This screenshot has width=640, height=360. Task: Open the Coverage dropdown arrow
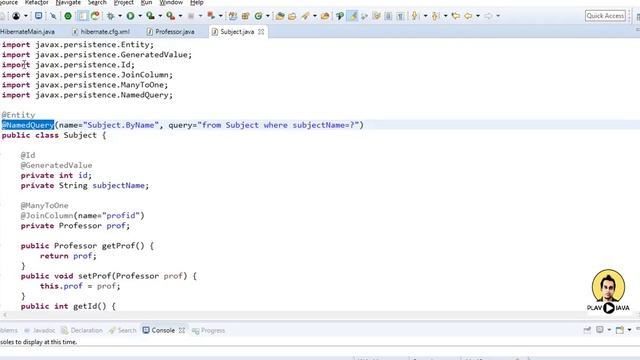point(160,16)
